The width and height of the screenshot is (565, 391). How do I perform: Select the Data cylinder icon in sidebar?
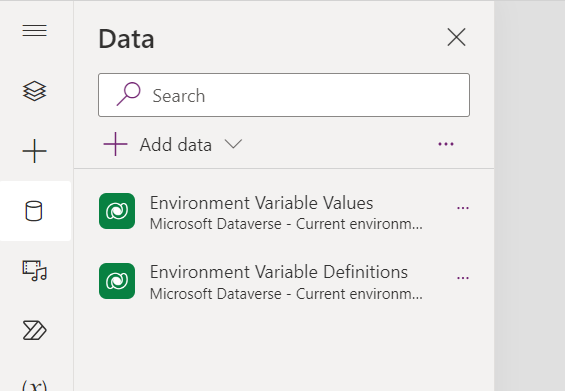[x=34, y=211]
